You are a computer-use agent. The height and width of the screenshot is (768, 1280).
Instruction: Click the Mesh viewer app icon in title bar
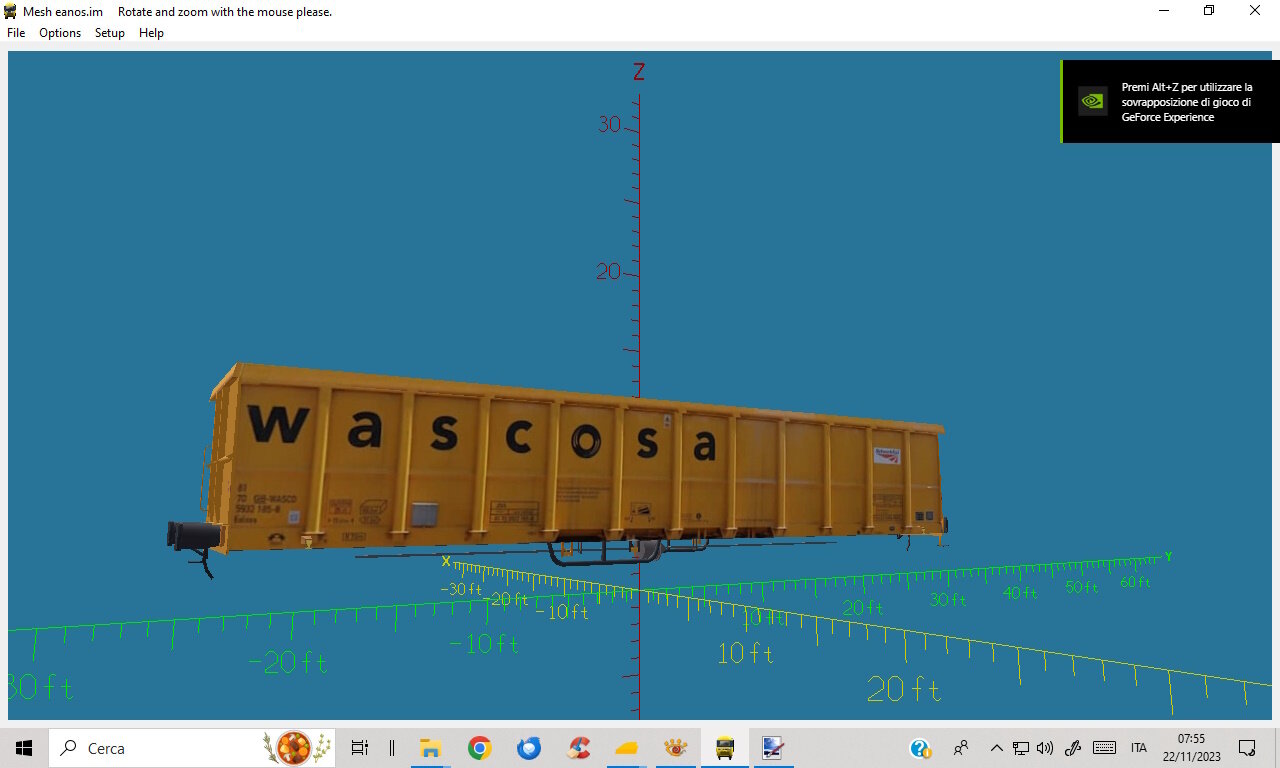(10, 11)
